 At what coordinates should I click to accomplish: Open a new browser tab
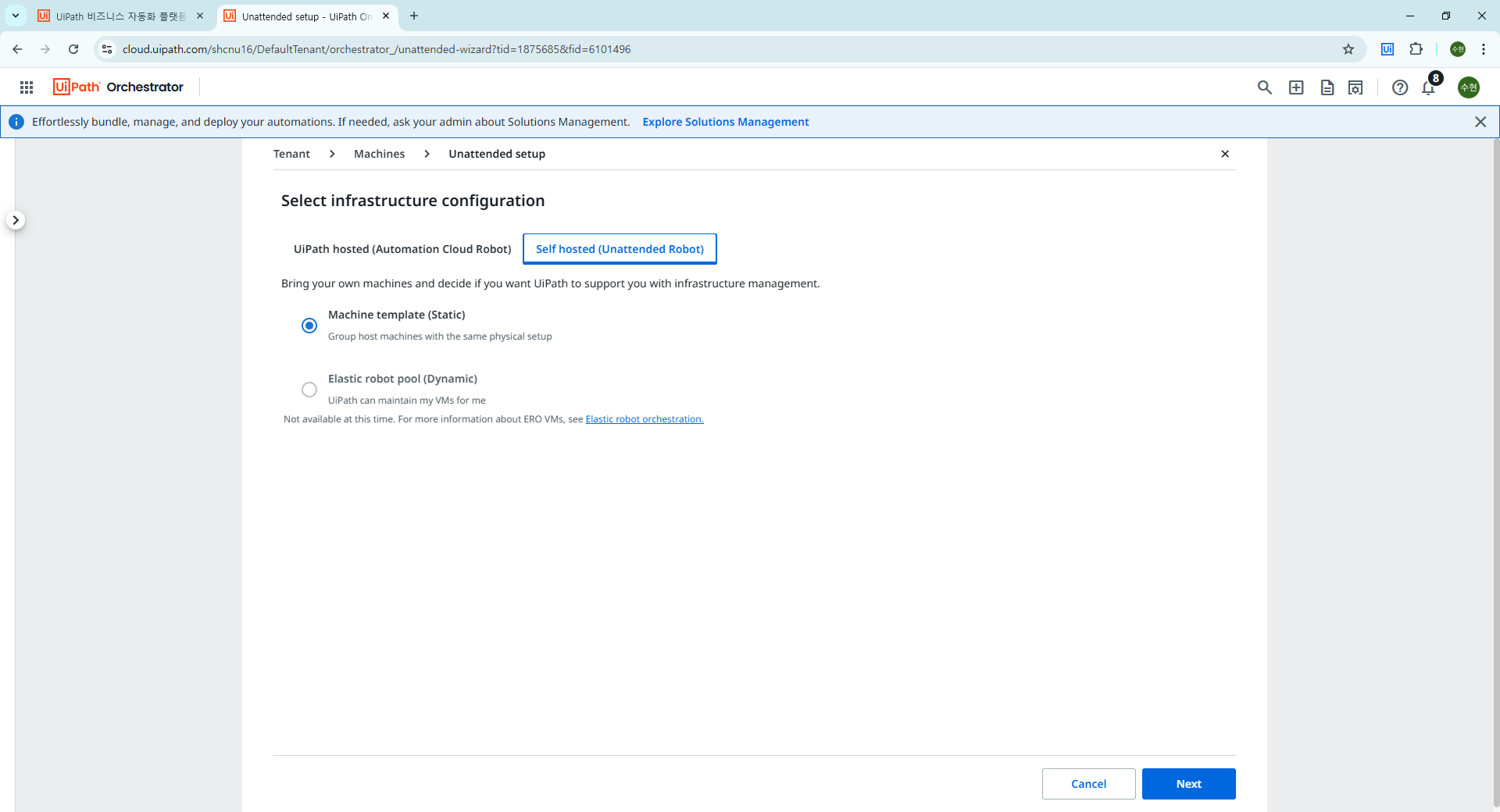pyautogui.click(x=414, y=16)
